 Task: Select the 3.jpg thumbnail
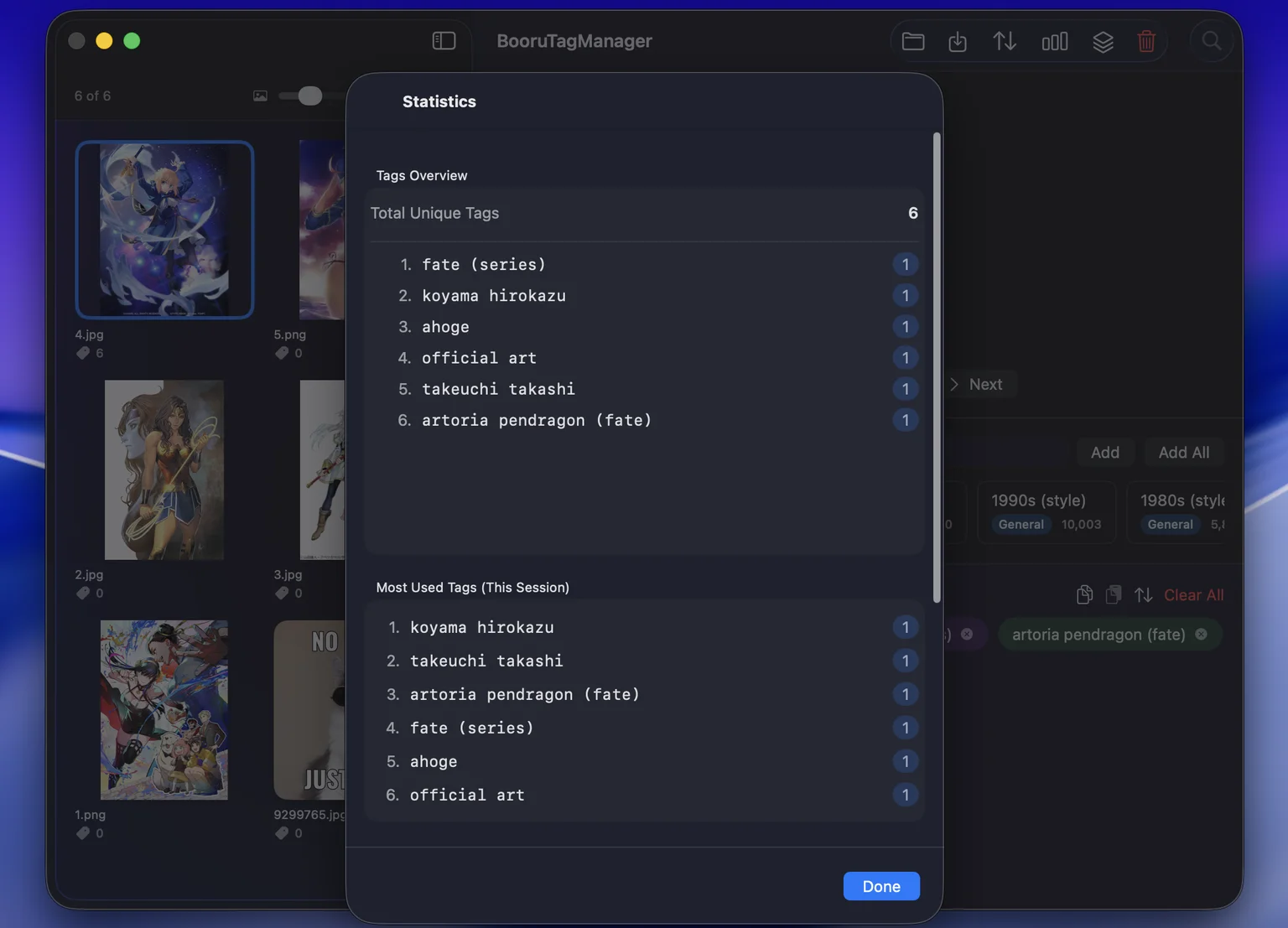322,469
